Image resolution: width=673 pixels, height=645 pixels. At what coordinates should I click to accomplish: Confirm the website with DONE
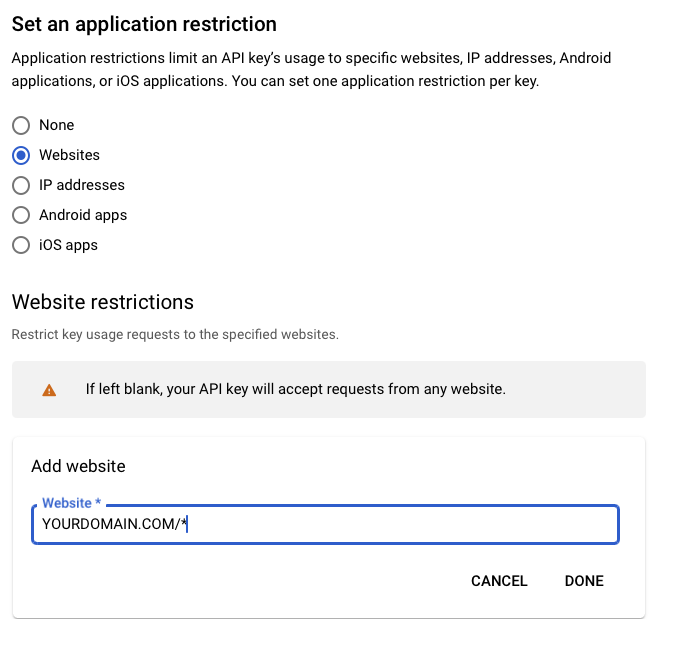(584, 581)
